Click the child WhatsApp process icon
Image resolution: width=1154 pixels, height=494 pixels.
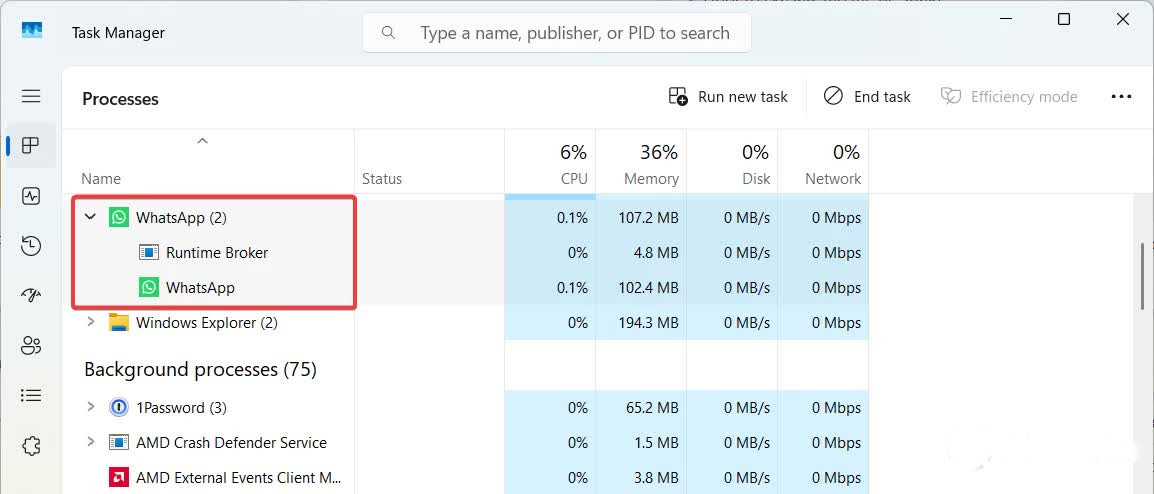coord(149,287)
